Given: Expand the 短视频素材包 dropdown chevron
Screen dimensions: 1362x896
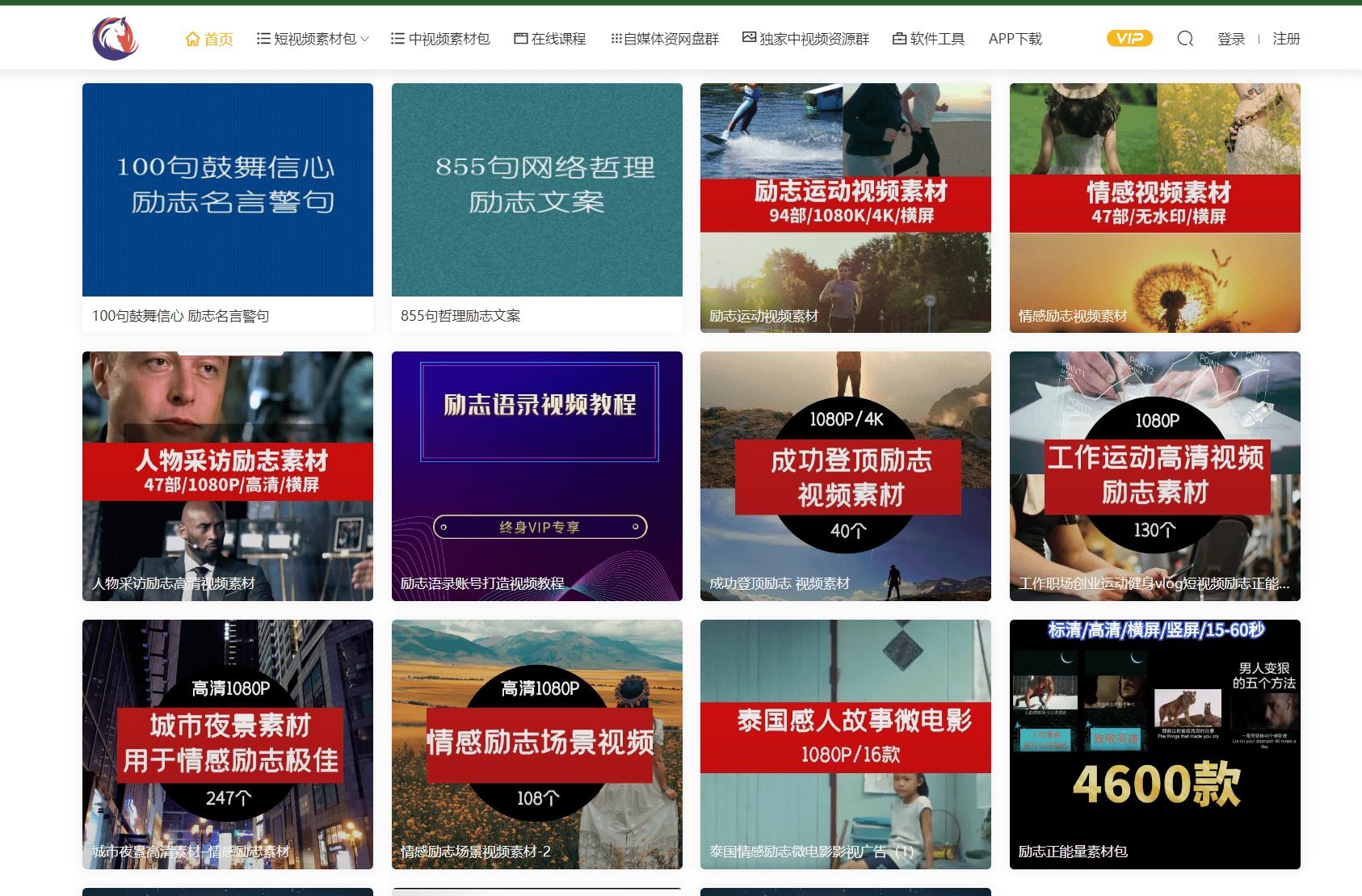Looking at the screenshot, I should click(365, 38).
